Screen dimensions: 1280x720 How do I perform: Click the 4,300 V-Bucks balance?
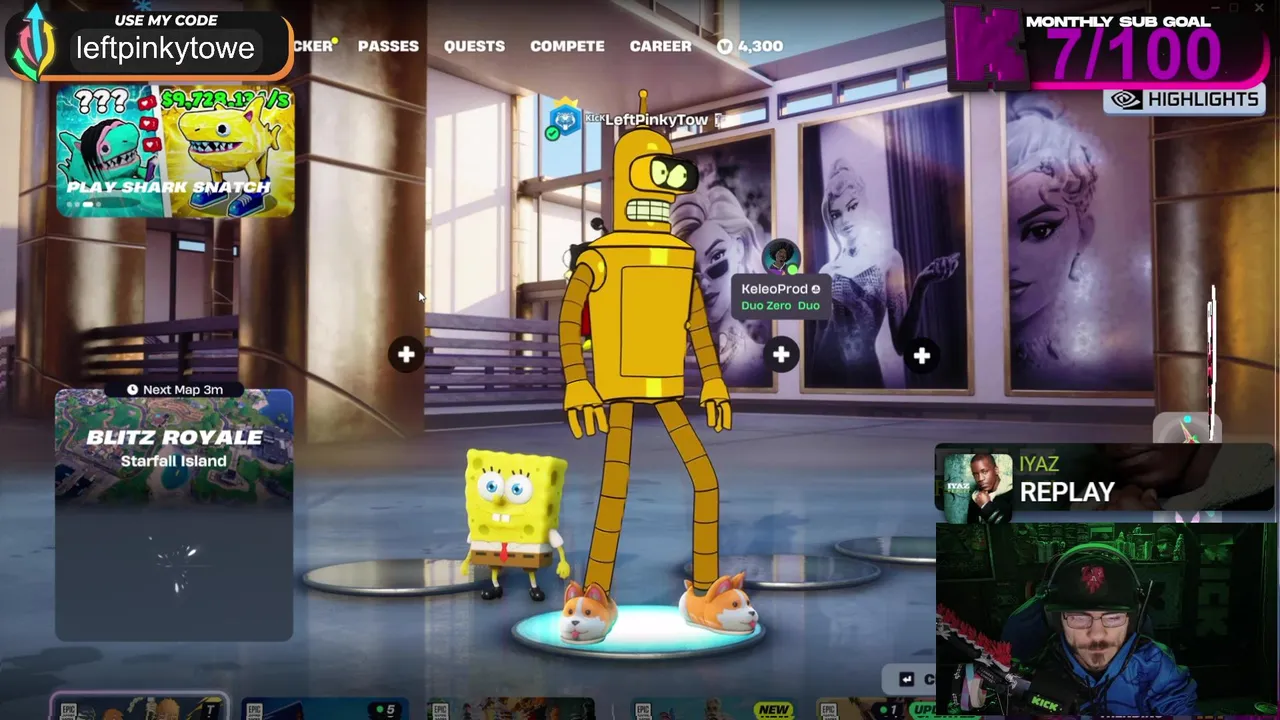pyautogui.click(x=760, y=46)
